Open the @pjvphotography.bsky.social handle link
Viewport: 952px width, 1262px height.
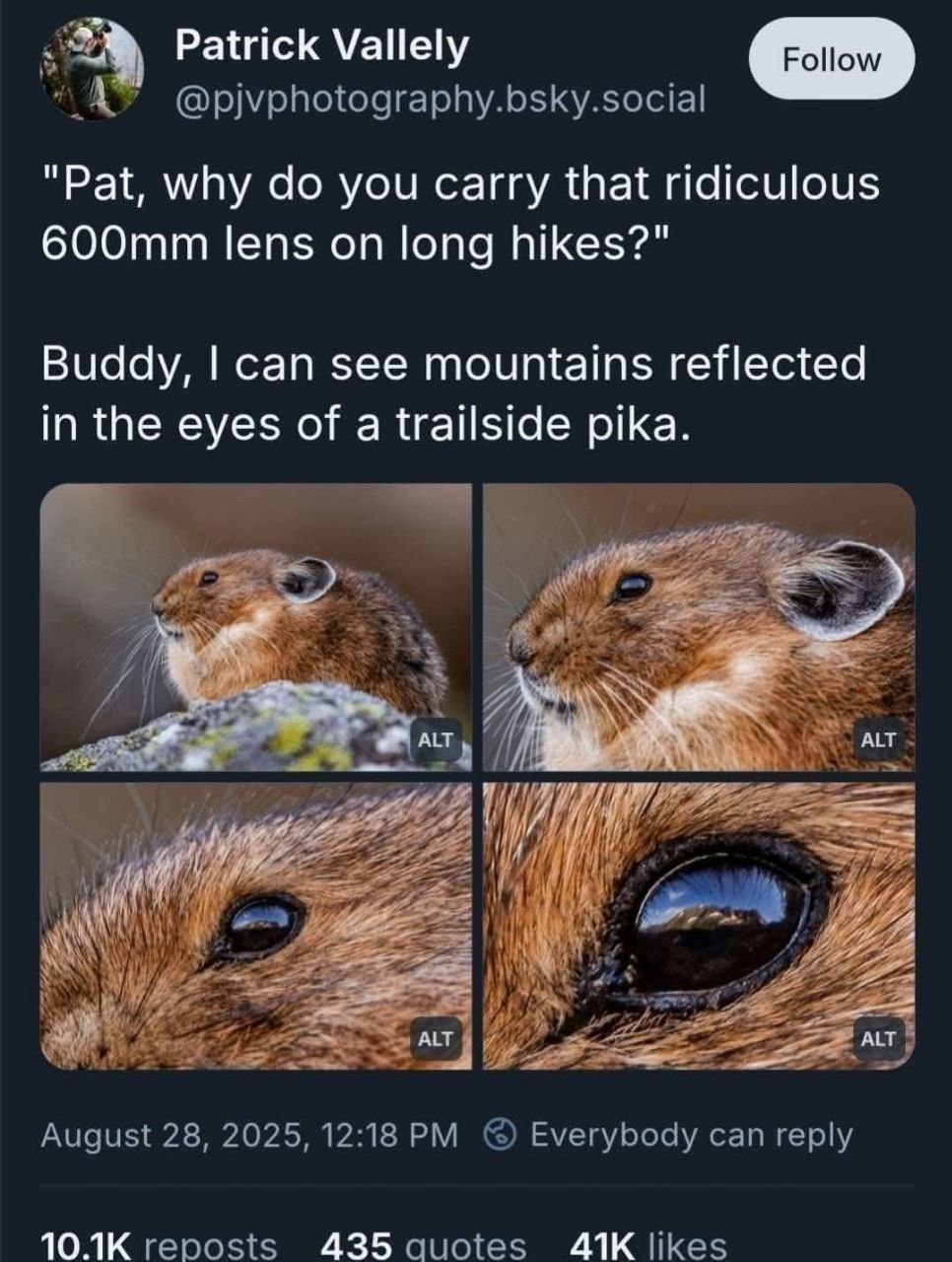coord(441,99)
